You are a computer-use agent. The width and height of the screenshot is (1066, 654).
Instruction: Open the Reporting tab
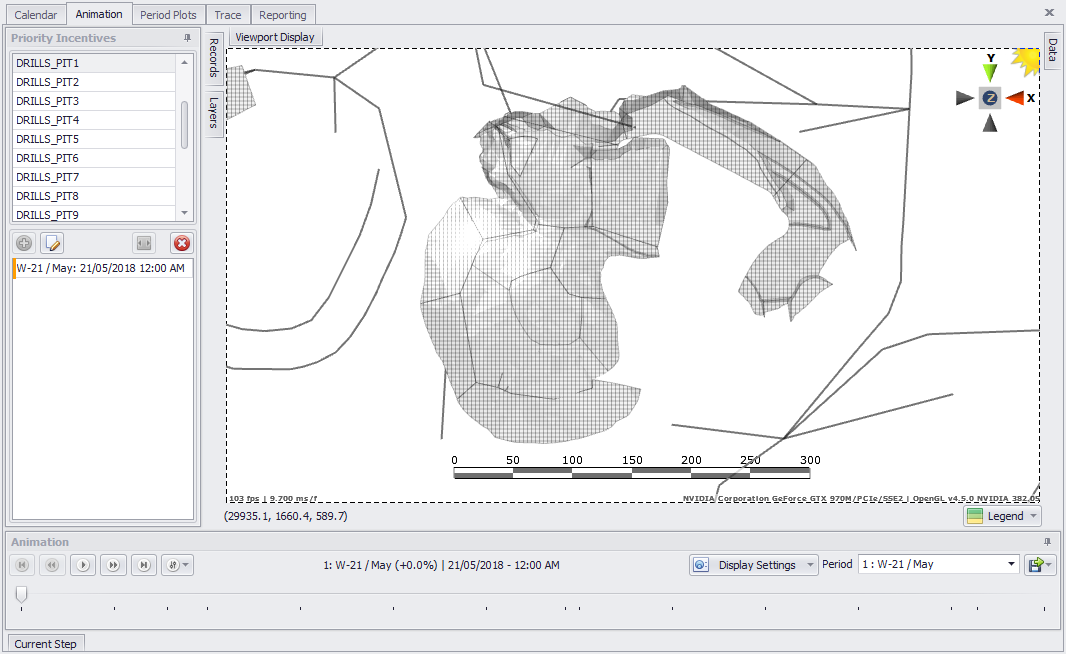click(283, 14)
